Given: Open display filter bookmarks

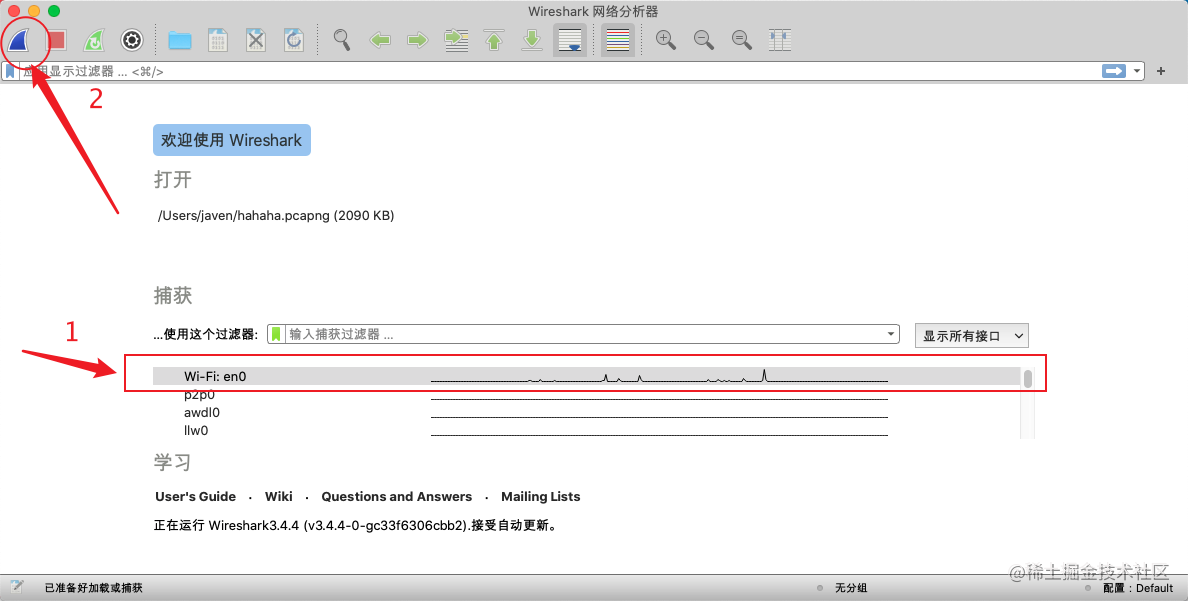Looking at the screenshot, I should tap(10, 71).
